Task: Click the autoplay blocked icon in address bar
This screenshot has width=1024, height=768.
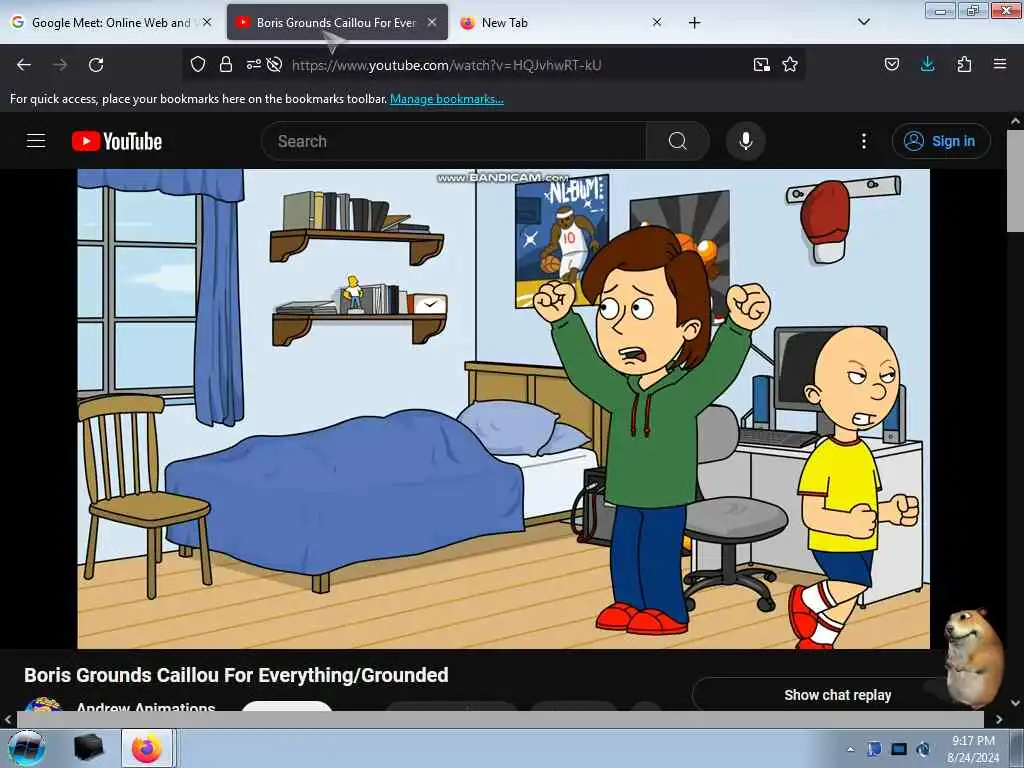Action: 274,64
